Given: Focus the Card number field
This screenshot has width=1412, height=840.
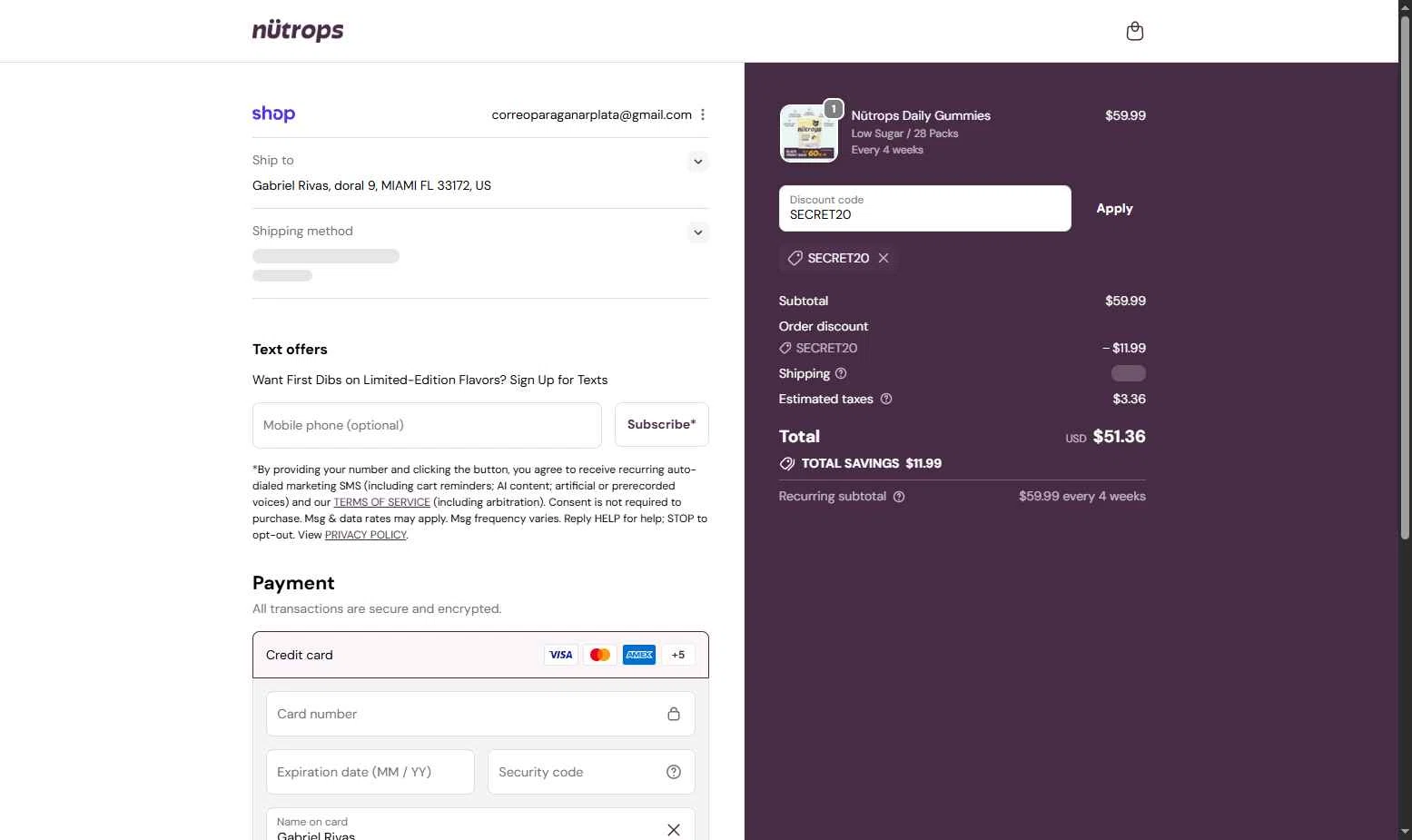Looking at the screenshot, I should pos(480,714).
